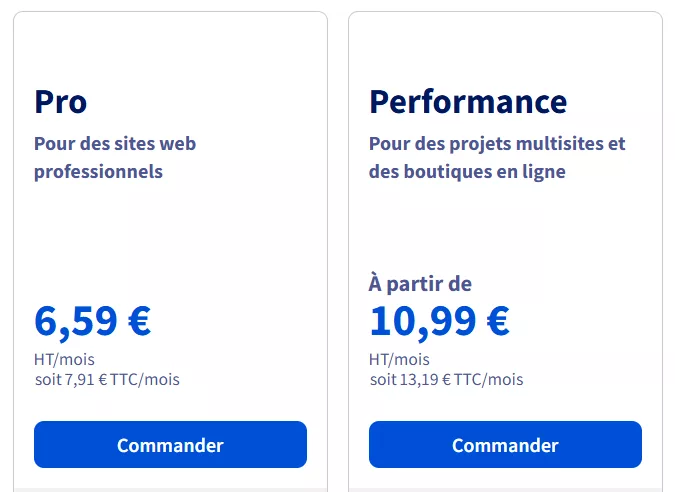The image size is (675, 492).
Task: Click the "soit 13,19 € TTC/mois" text
Action: tap(446, 379)
